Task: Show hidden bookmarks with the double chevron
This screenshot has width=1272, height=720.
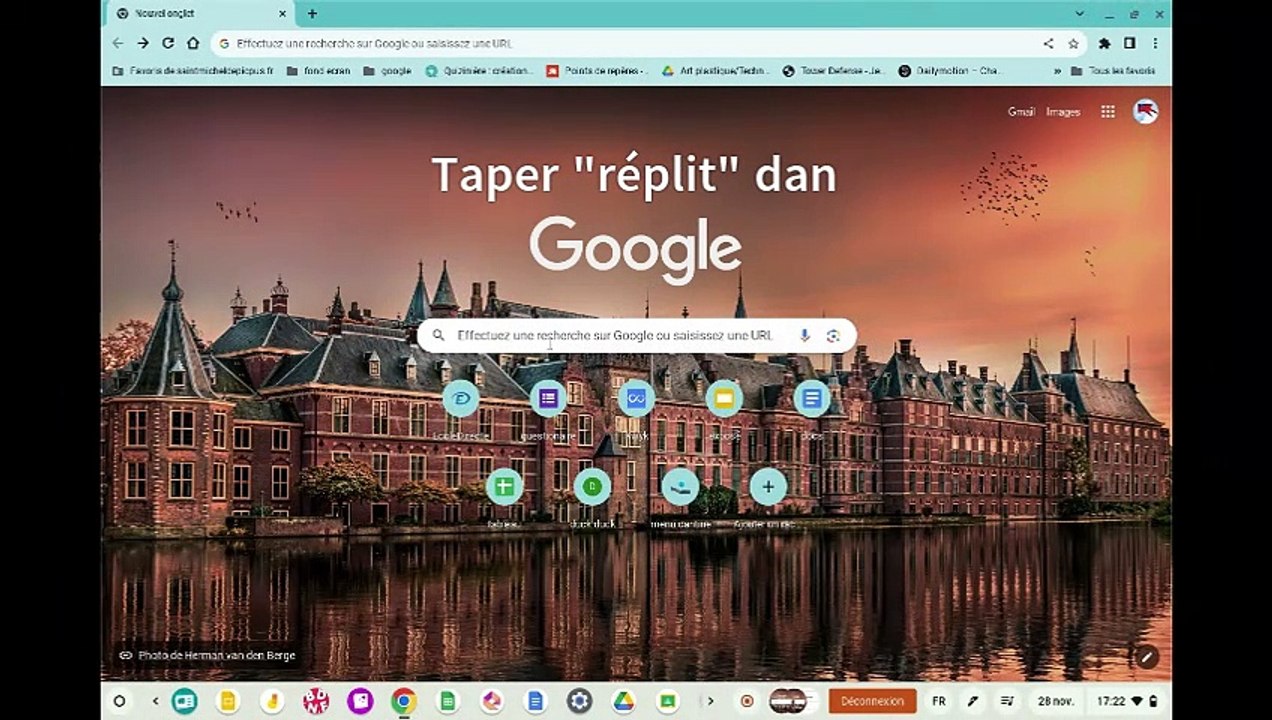Action: [x=1058, y=71]
